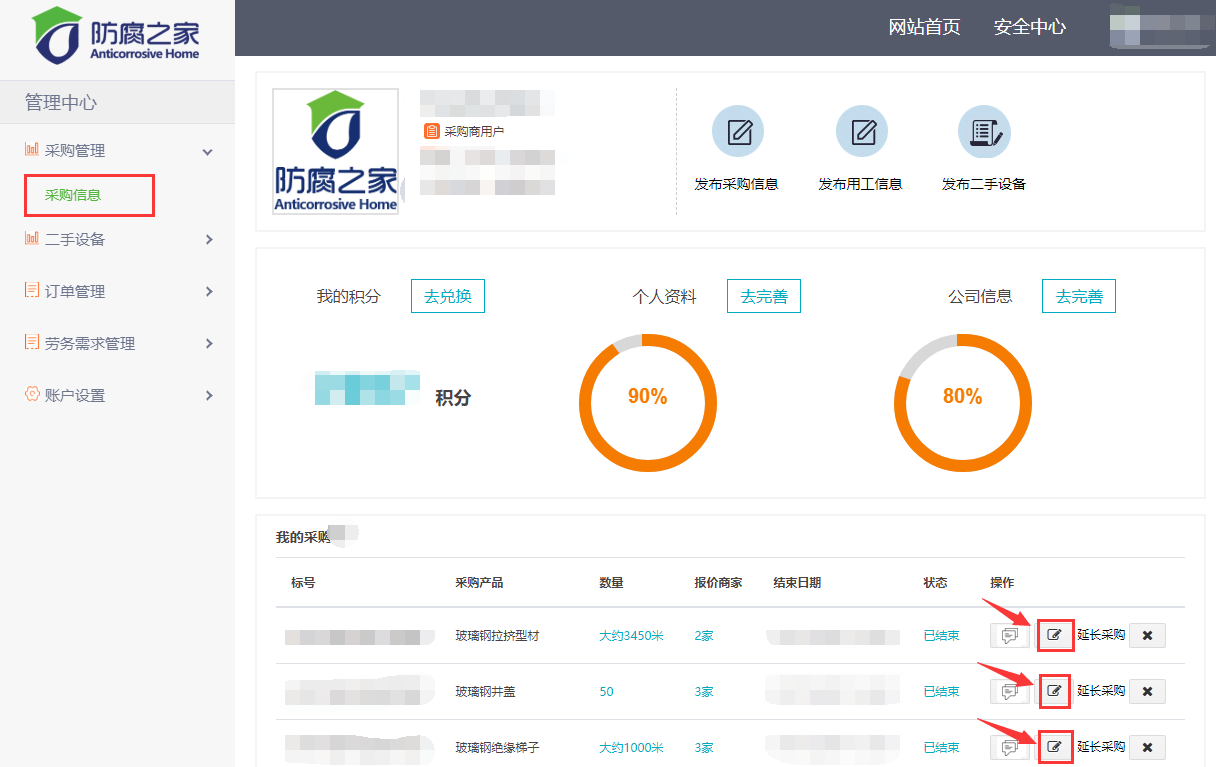Click the publish purchase info (发布采购信息) icon
The height and width of the screenshot is (767, 1216).
point(737,132)
